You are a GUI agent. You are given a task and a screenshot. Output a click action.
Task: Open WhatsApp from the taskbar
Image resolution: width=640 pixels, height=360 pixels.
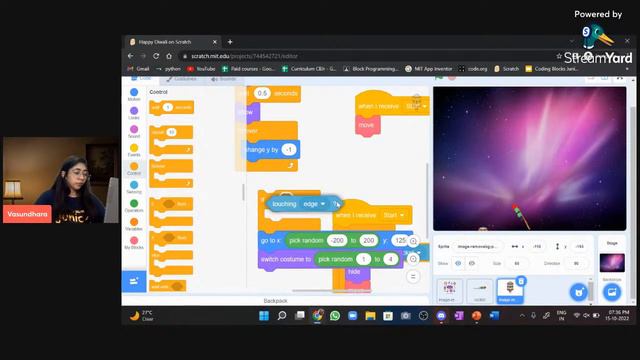[x=335, y=316]
